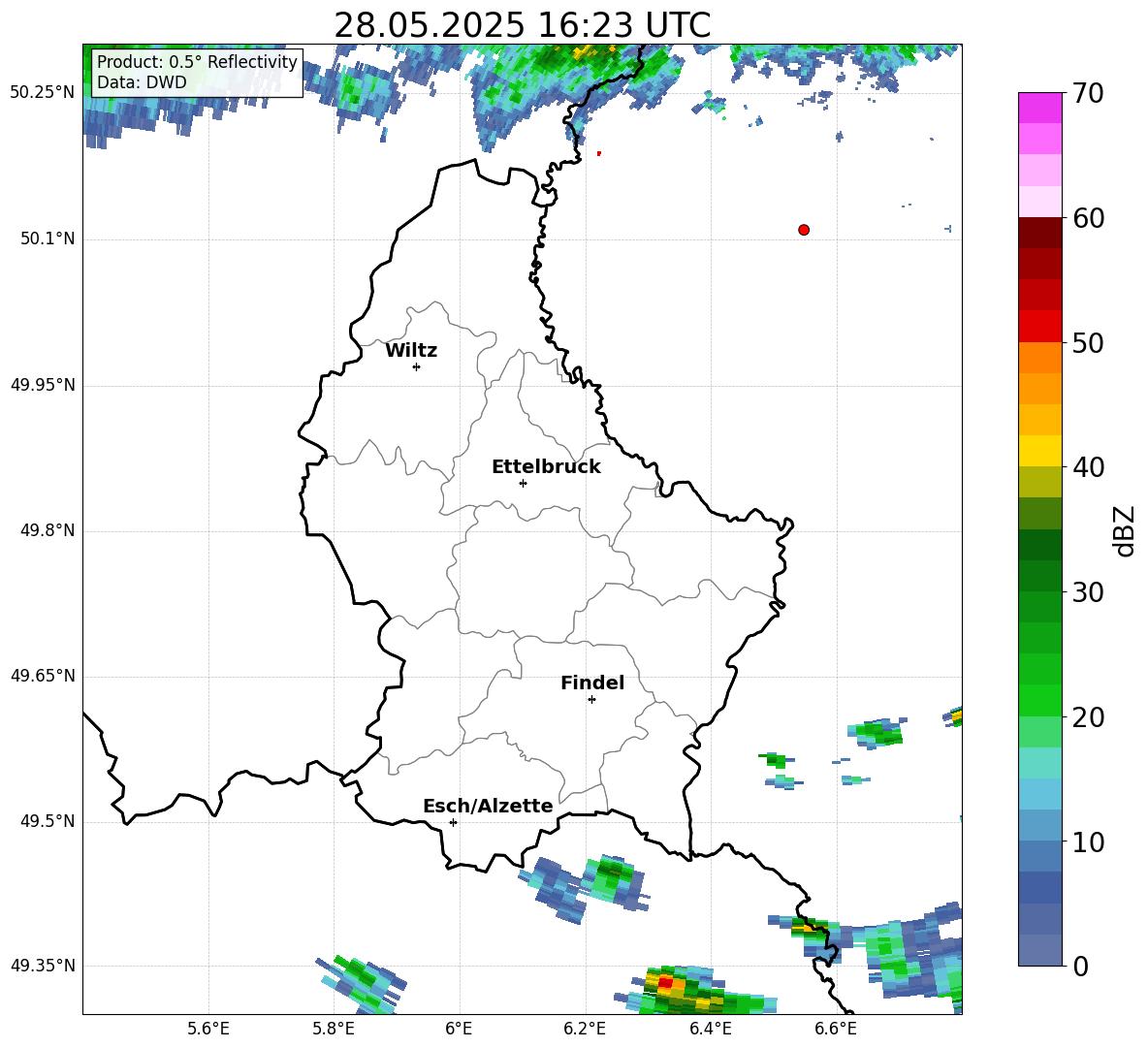Click the Ettelbruck location cross marker
Screen dimensions: 1148x1048
523,483
